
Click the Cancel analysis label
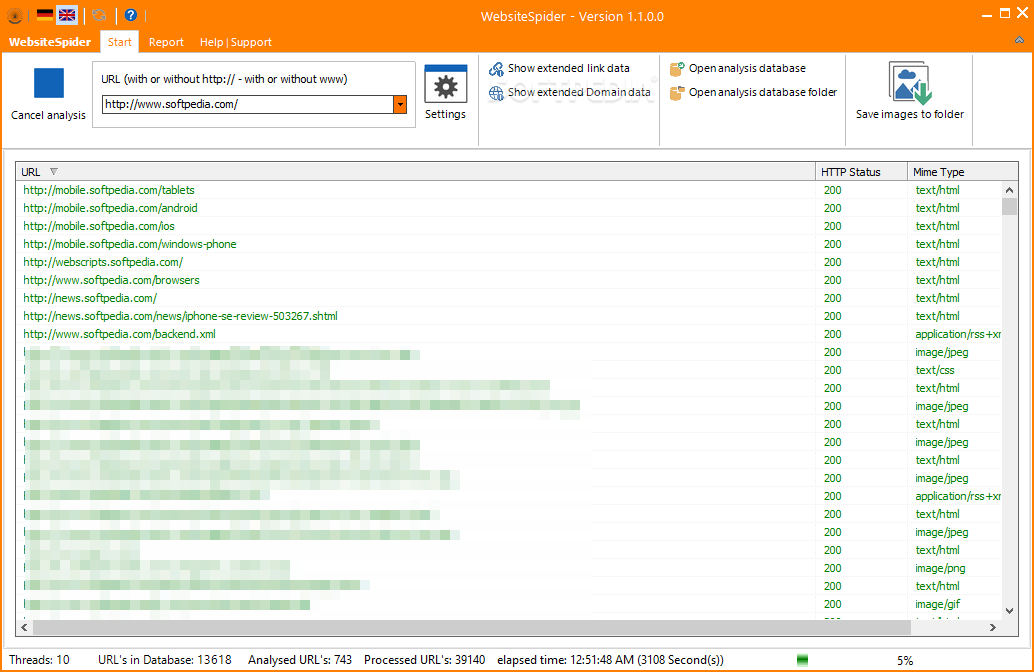click(49, 115)
